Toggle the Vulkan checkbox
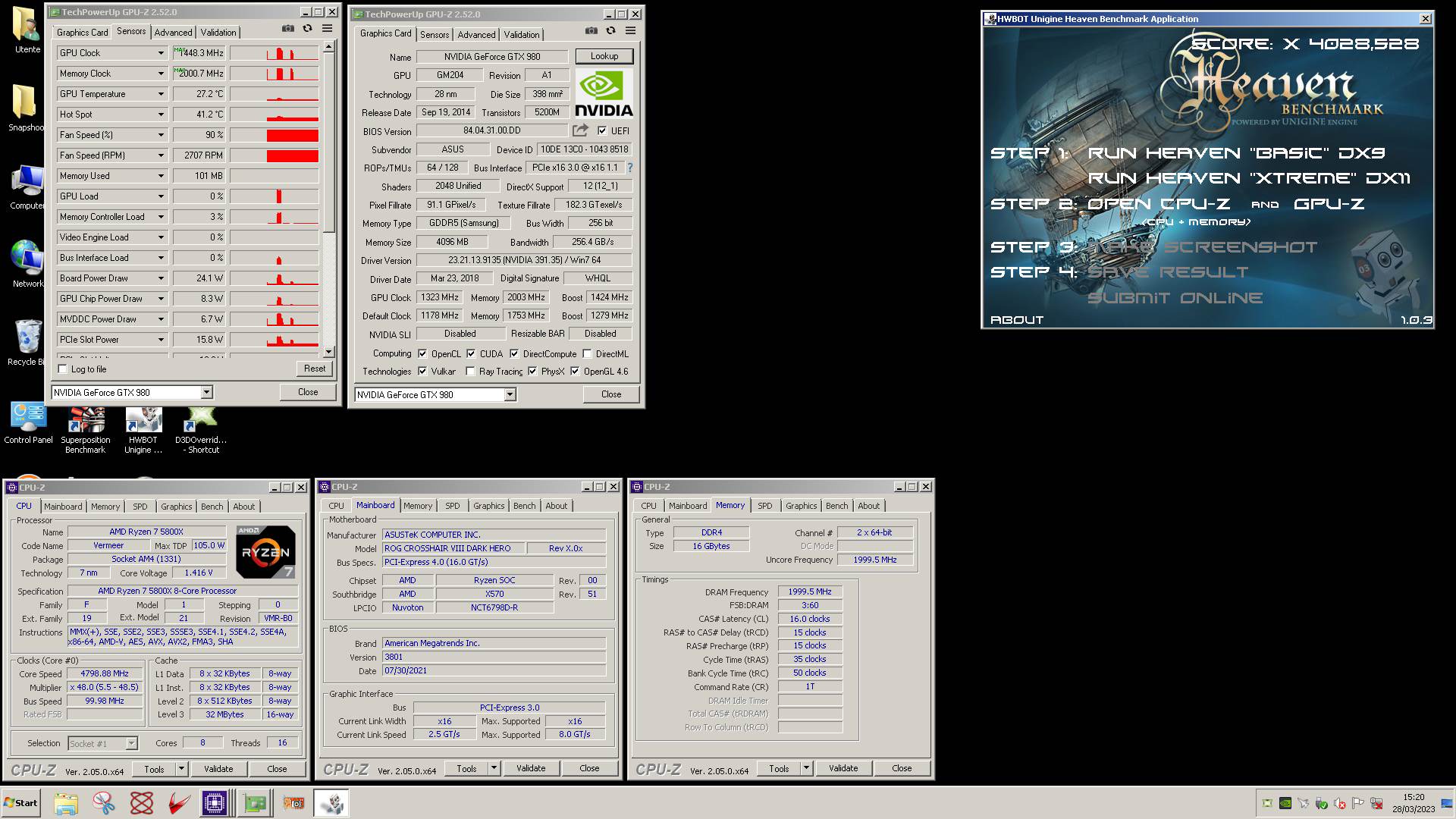This screenshot has width=1456, height=819. [422, 371]
